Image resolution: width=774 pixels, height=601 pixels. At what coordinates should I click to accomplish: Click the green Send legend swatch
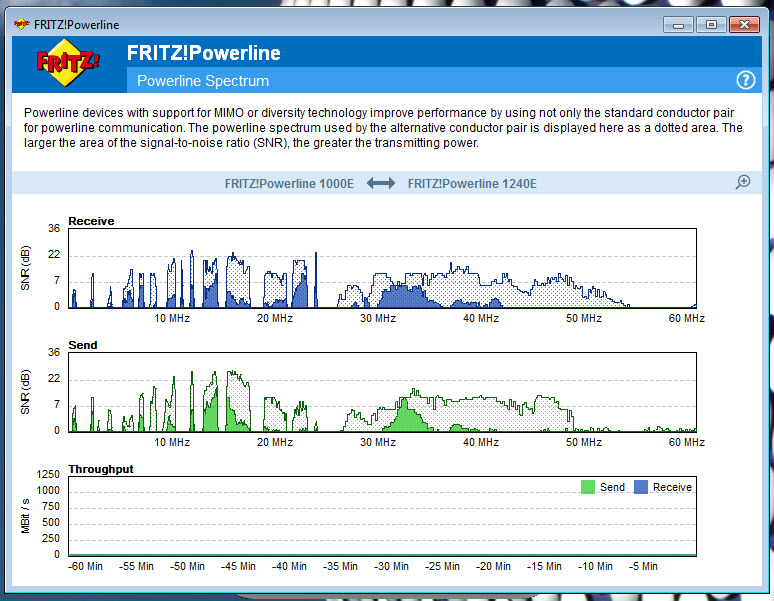[588, 487]
